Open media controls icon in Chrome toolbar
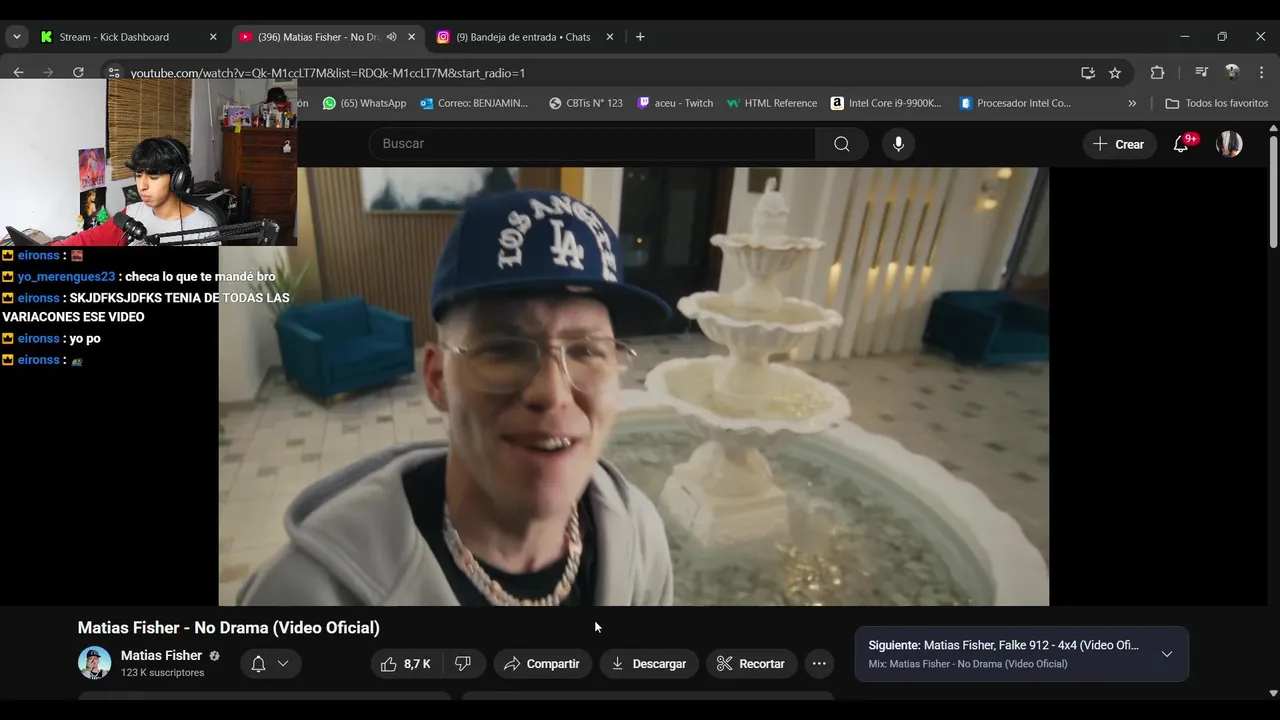Viewport: 1280px width, 720px height. pos(1202,73)
